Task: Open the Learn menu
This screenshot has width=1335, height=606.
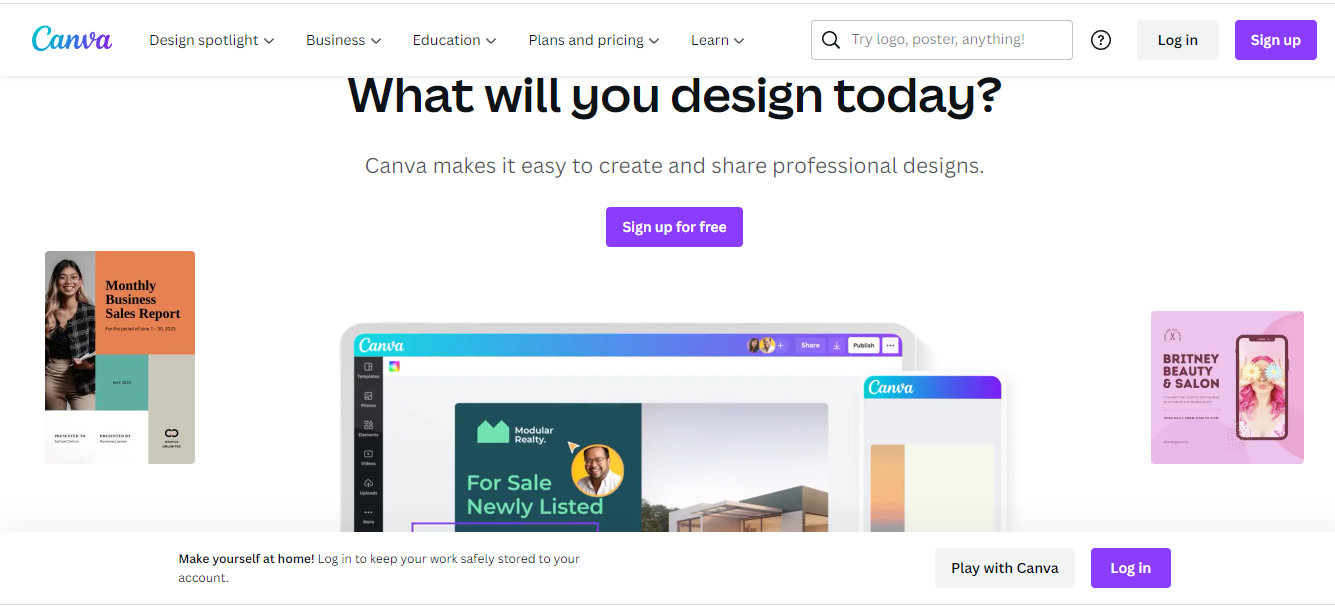Action: point(718,40)
